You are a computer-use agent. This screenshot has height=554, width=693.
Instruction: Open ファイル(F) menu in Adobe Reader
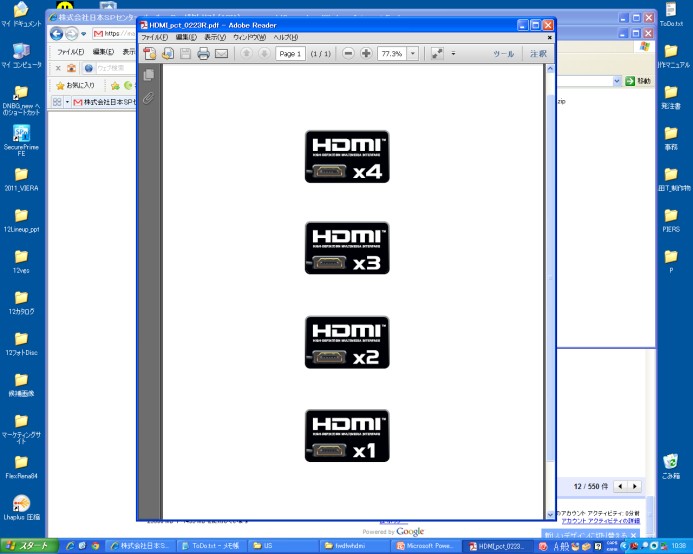[x=154, y=37]
